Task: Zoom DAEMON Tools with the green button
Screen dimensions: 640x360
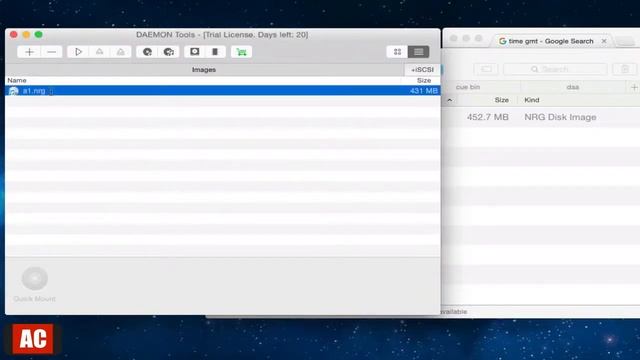Action: pyautogui.click(x=38, y=35)
